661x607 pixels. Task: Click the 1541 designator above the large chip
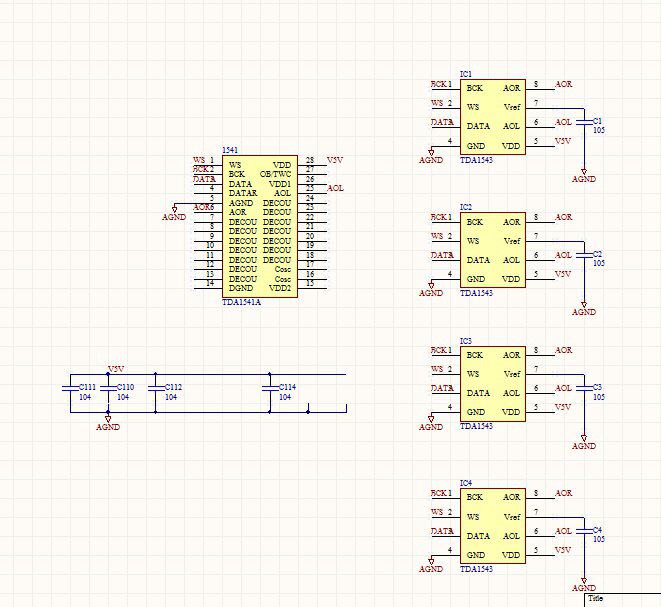coord(230,150)
